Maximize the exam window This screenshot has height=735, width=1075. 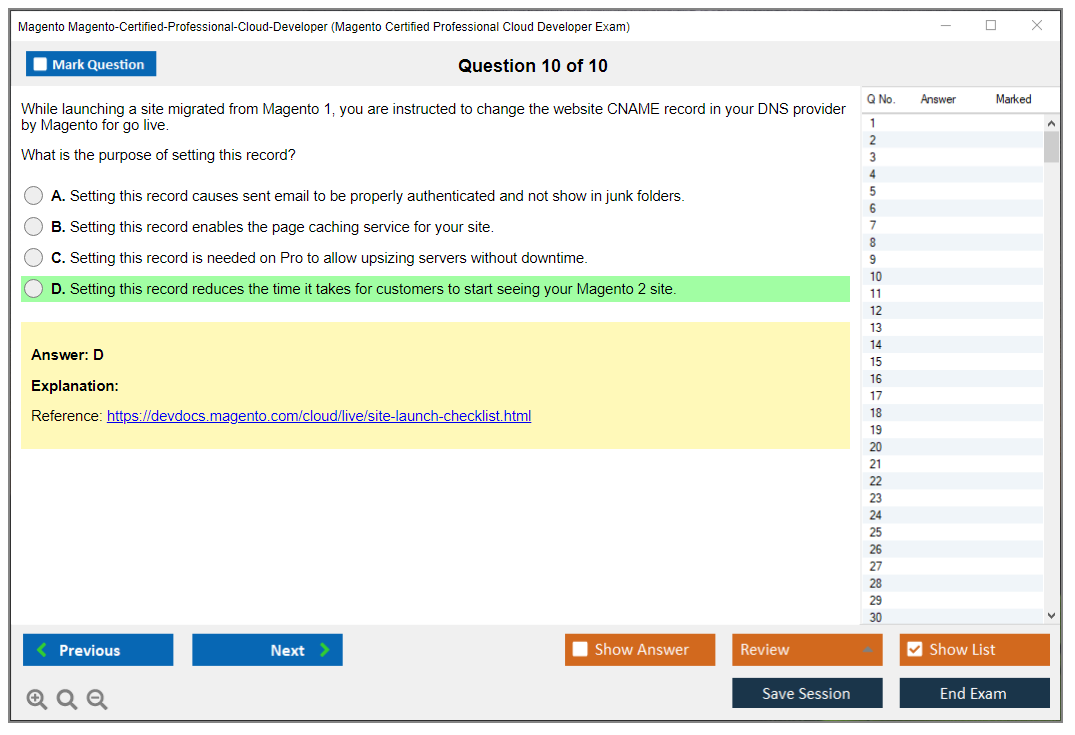click(x=991, y=26)
